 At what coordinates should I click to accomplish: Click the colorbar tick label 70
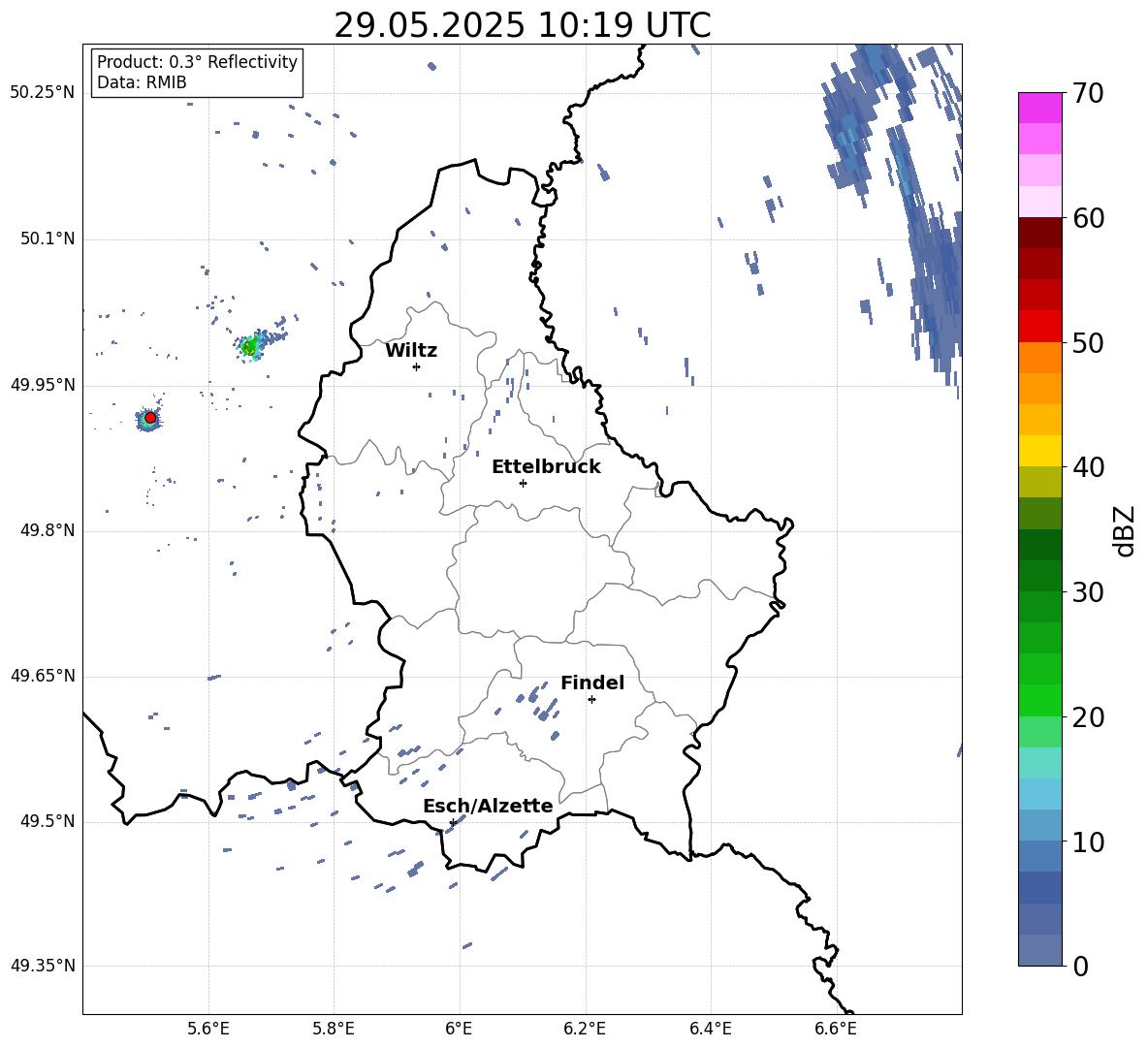click(x=1088, y=94)
